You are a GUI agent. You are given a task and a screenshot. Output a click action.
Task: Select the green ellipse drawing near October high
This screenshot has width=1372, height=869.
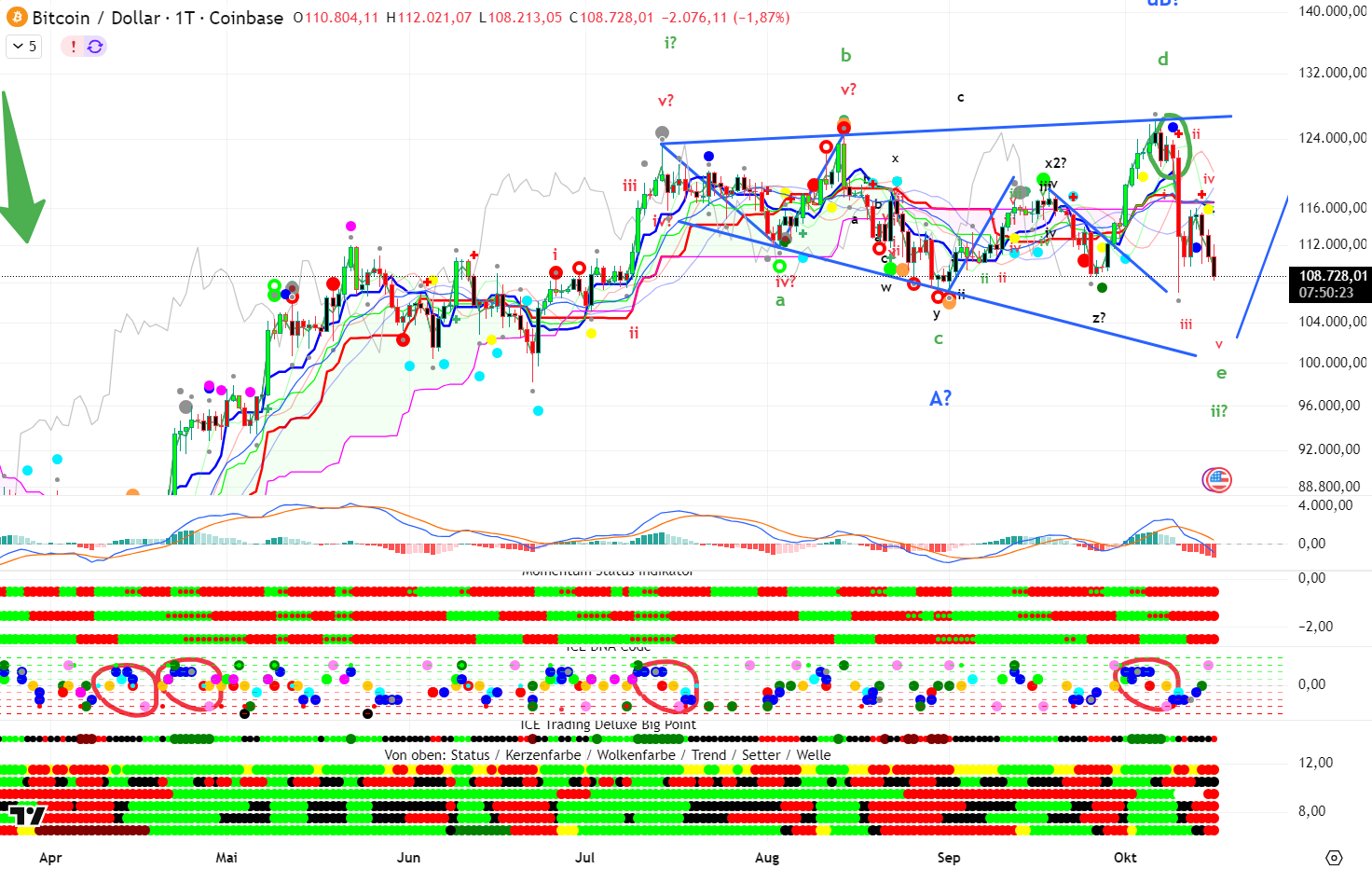pyautogui.click(x=1166, y=145)
